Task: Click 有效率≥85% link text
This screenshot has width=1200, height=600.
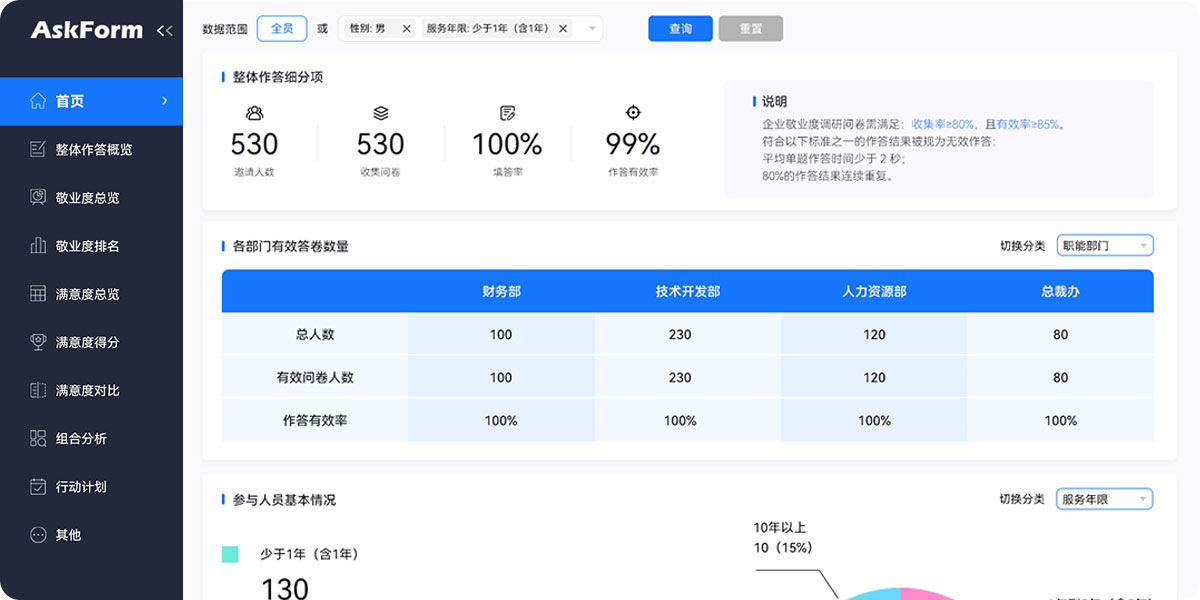Action: (x=1028, y=125)
